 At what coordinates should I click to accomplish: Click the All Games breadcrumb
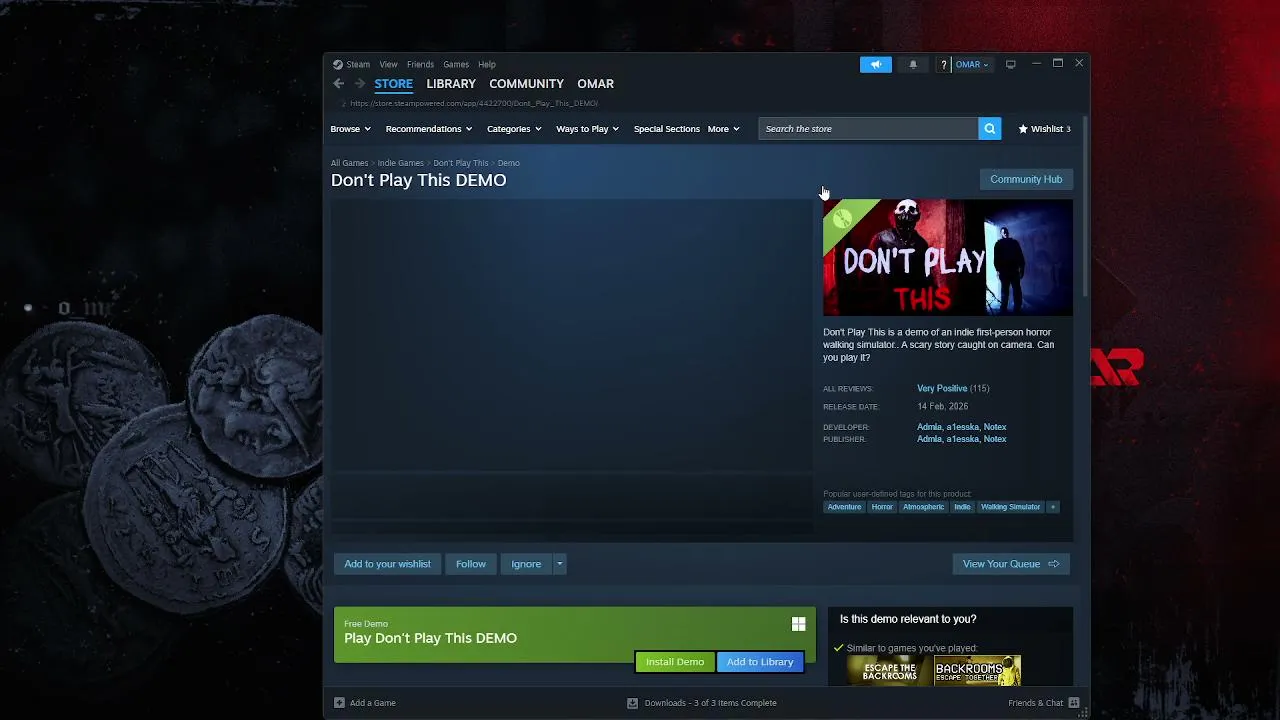350,163
